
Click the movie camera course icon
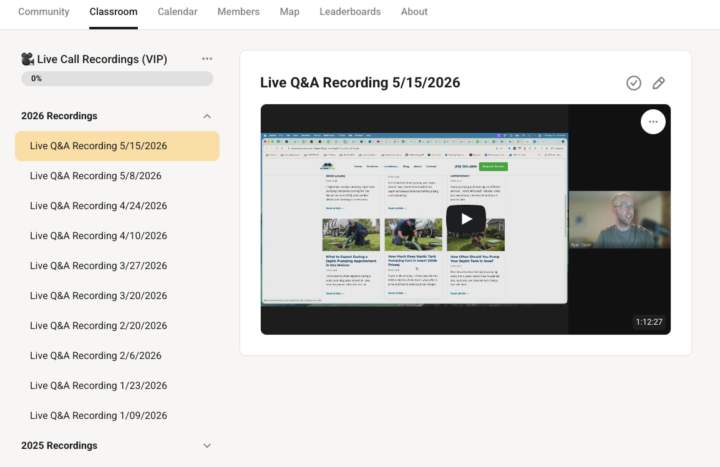point(28,59)
